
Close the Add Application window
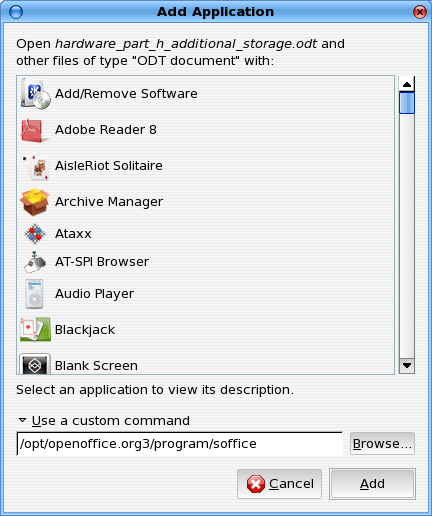420,12
